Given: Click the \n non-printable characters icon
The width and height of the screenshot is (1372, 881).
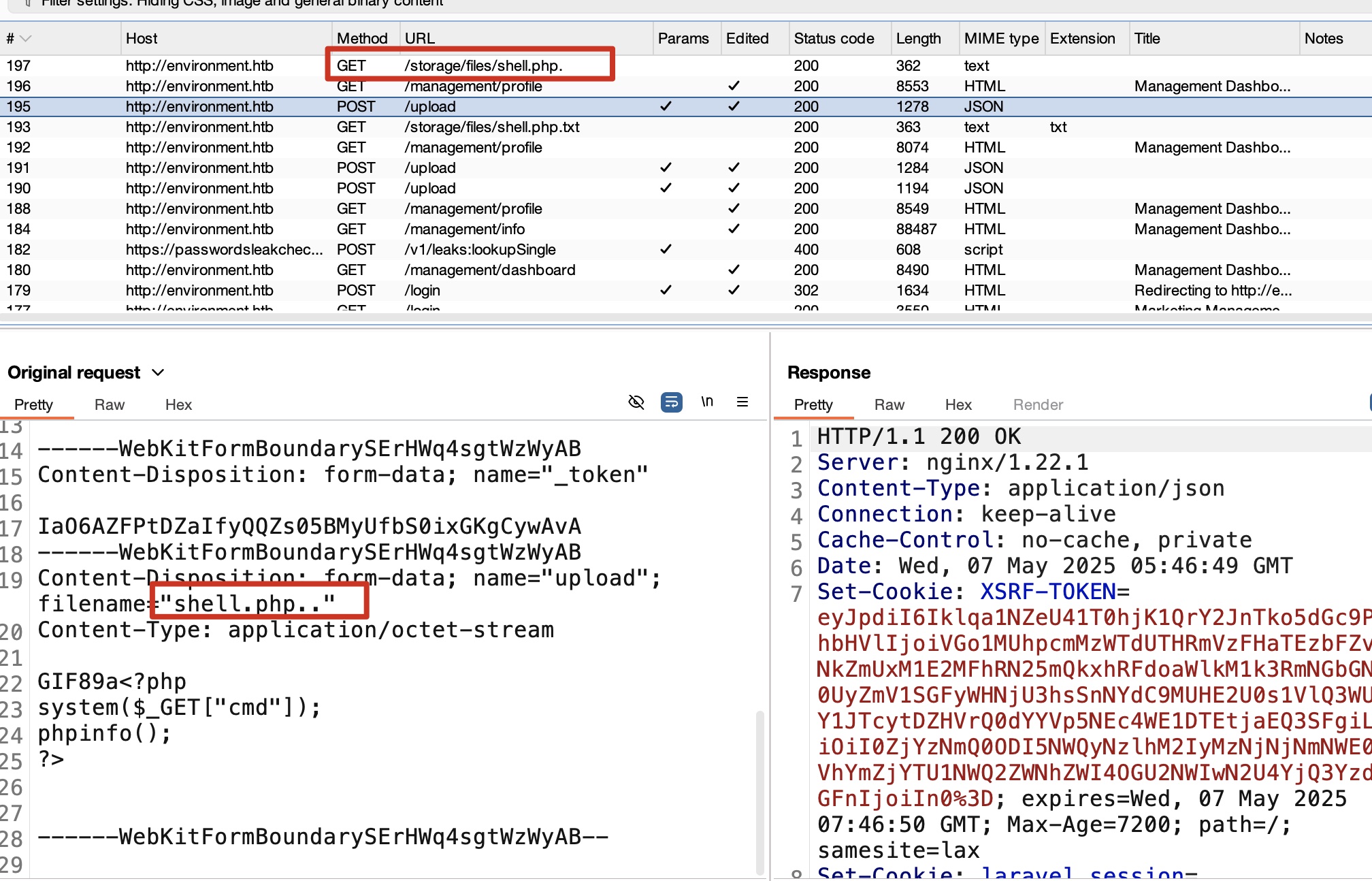Looking at the screenshot, I should [707, 402].
